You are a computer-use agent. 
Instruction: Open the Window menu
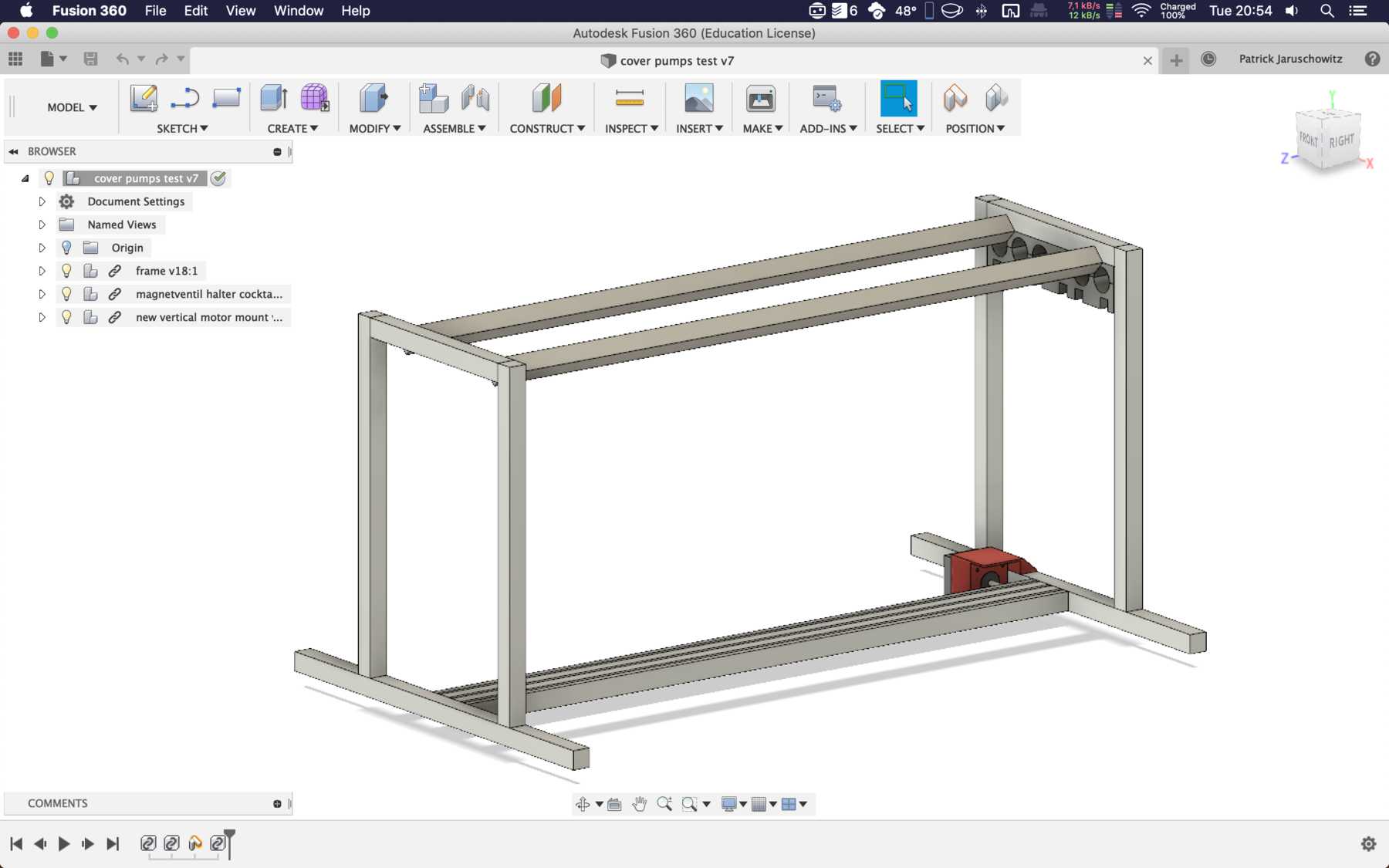point(299,11)
